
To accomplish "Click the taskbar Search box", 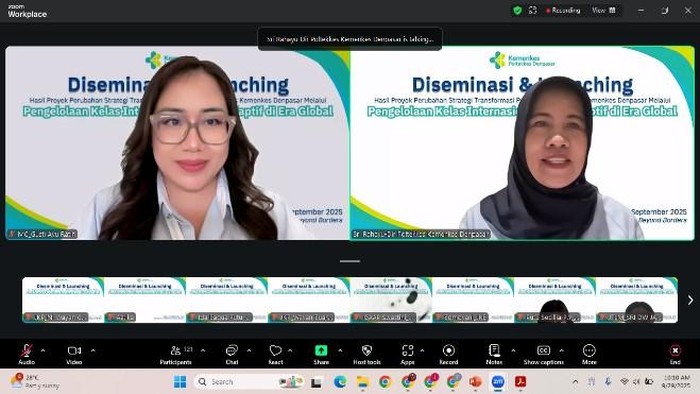I will point(249,382).
